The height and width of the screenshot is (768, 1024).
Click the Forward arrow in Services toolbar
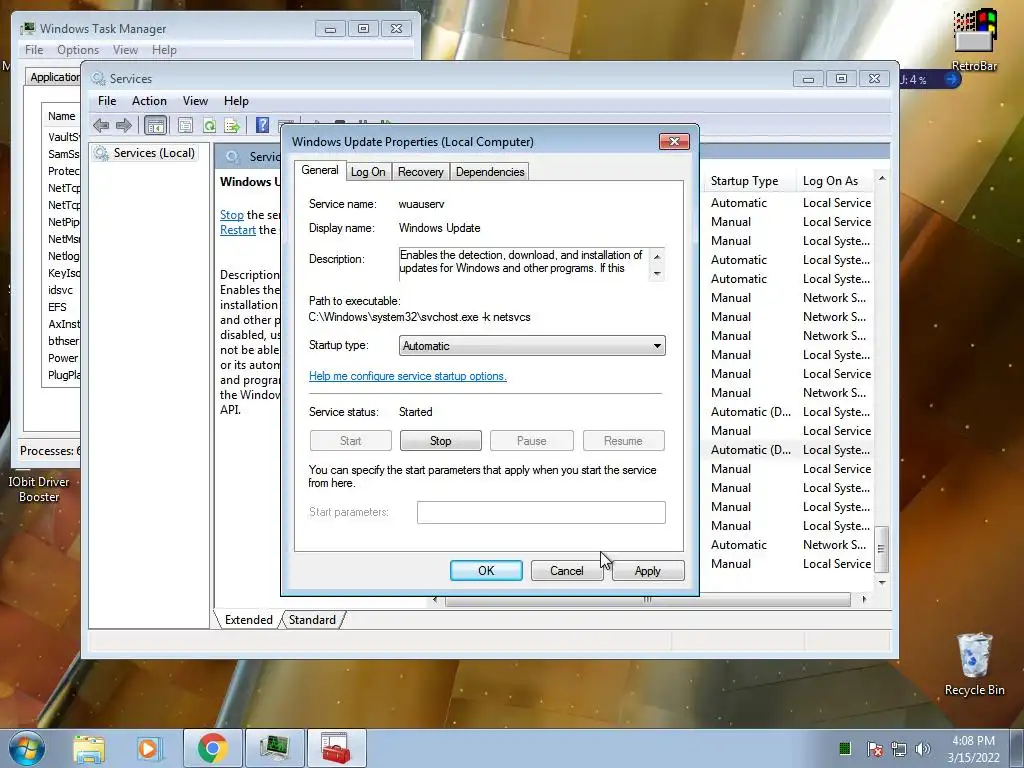tap(123, 125)
